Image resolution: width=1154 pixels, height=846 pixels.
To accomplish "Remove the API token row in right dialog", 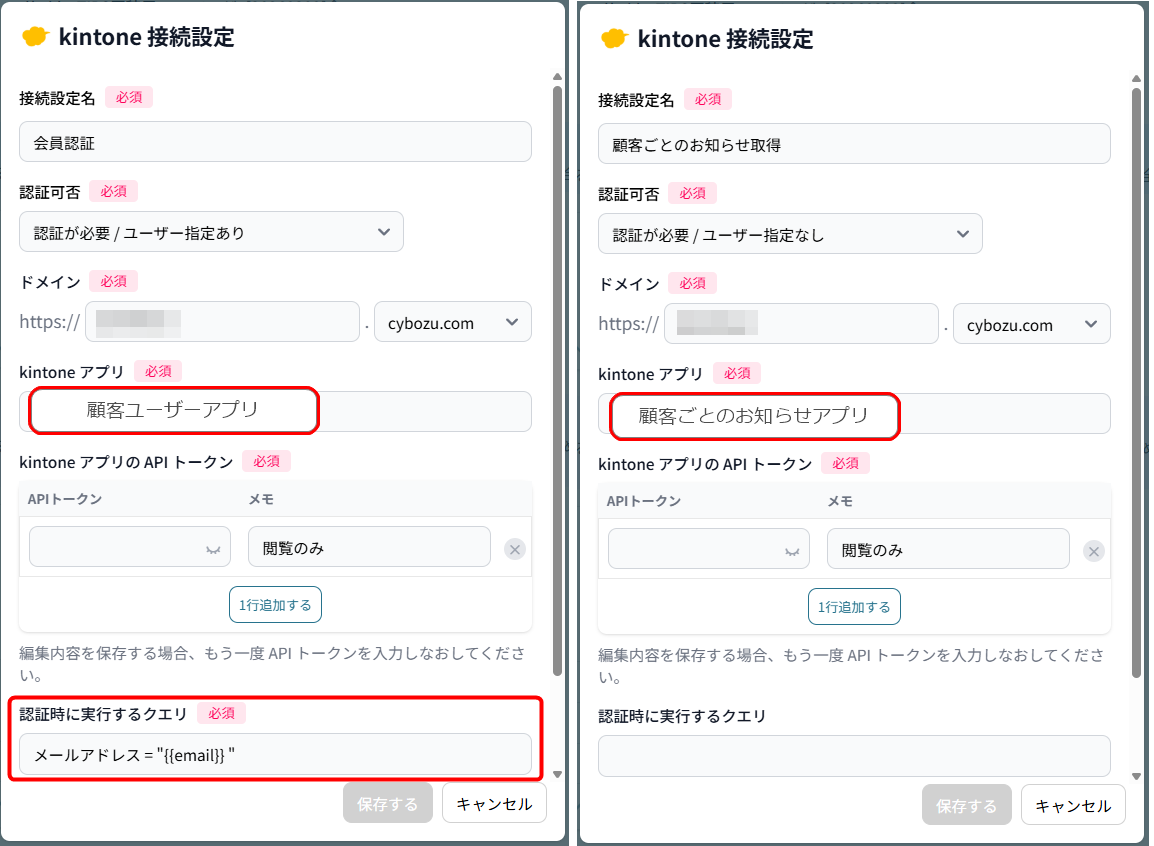I will (x=1094, y=552).
